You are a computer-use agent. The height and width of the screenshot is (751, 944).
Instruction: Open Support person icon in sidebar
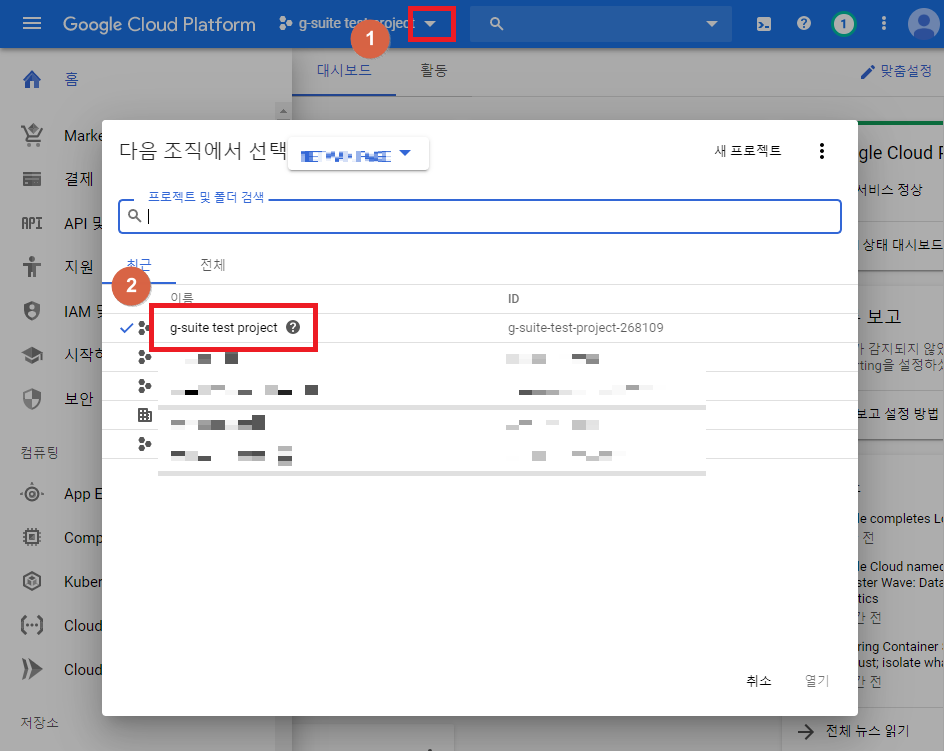click(32, 266)
